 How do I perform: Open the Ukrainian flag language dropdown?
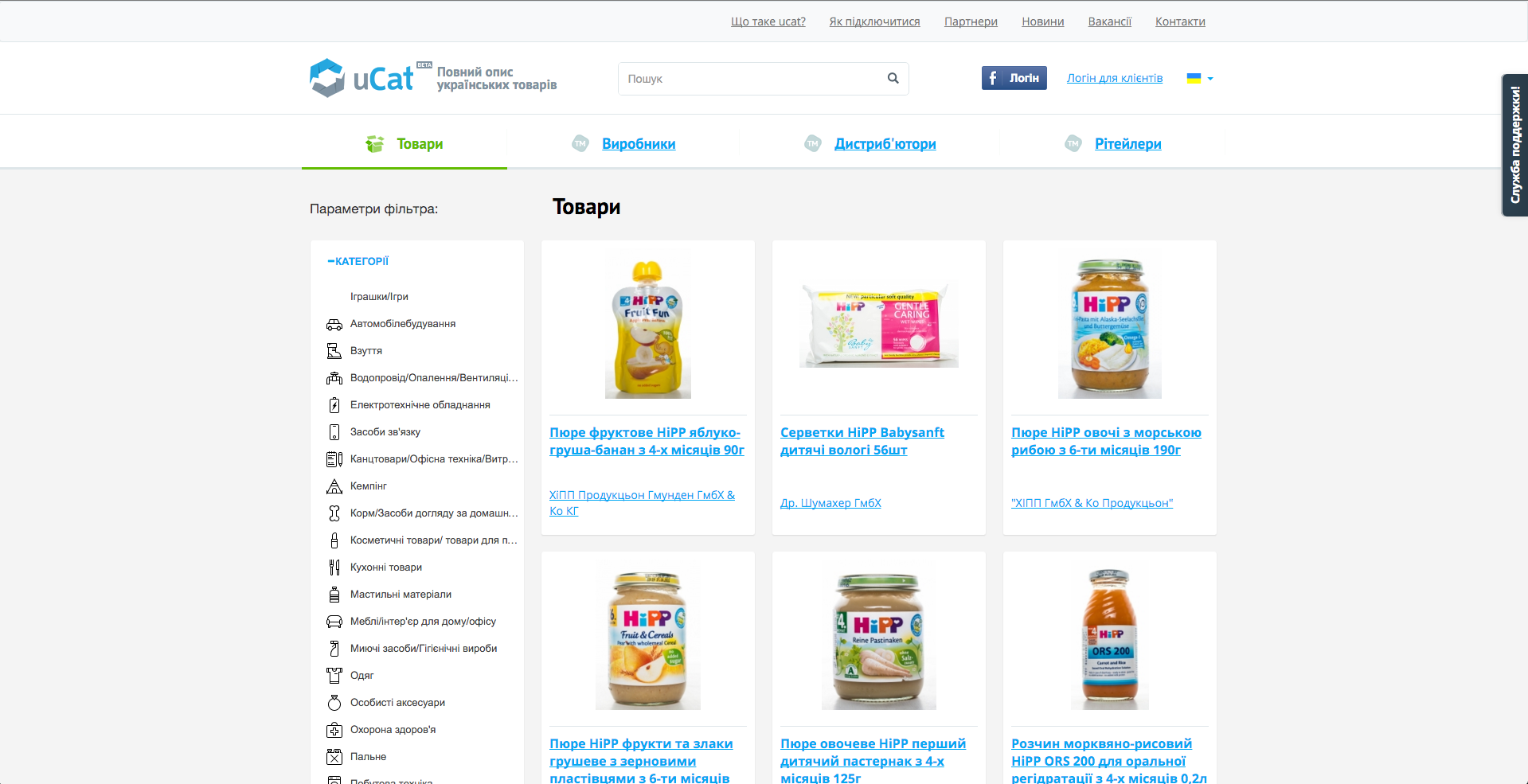[x=1200, y=78]
